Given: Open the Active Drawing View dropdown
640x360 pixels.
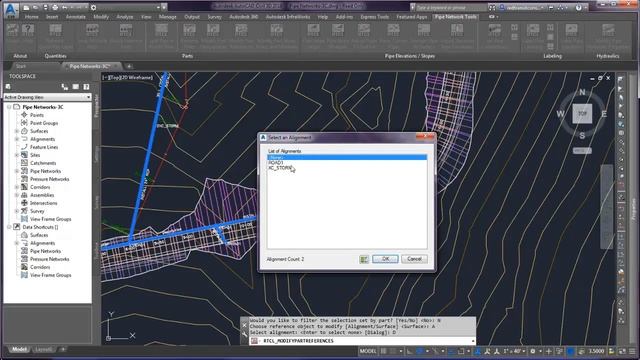Looking at the screenshot, I should [x=47, y=97].
